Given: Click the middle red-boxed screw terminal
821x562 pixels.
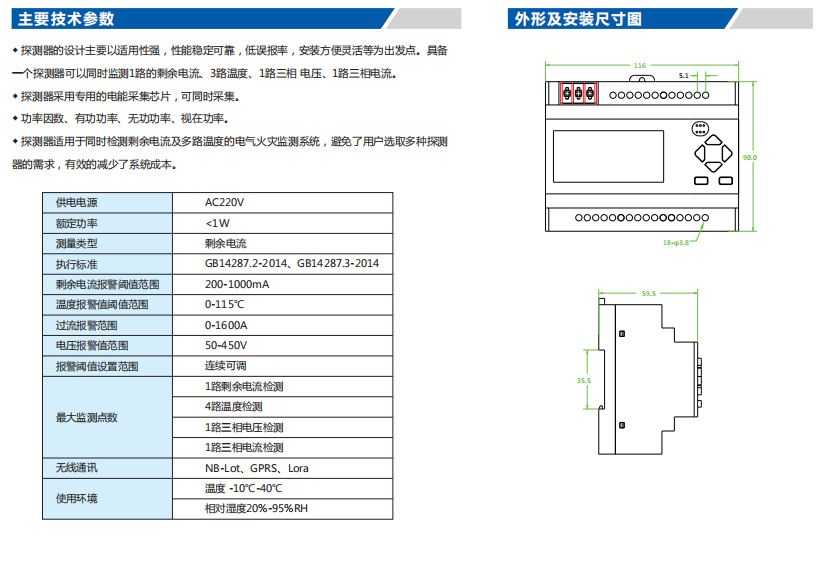Looking at the screenshot, I should [579, 95].
